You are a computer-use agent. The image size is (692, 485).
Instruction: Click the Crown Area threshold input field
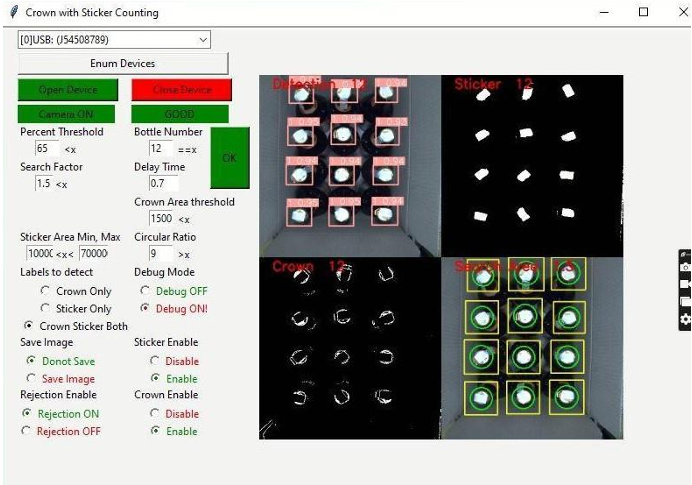click(160, 218)
